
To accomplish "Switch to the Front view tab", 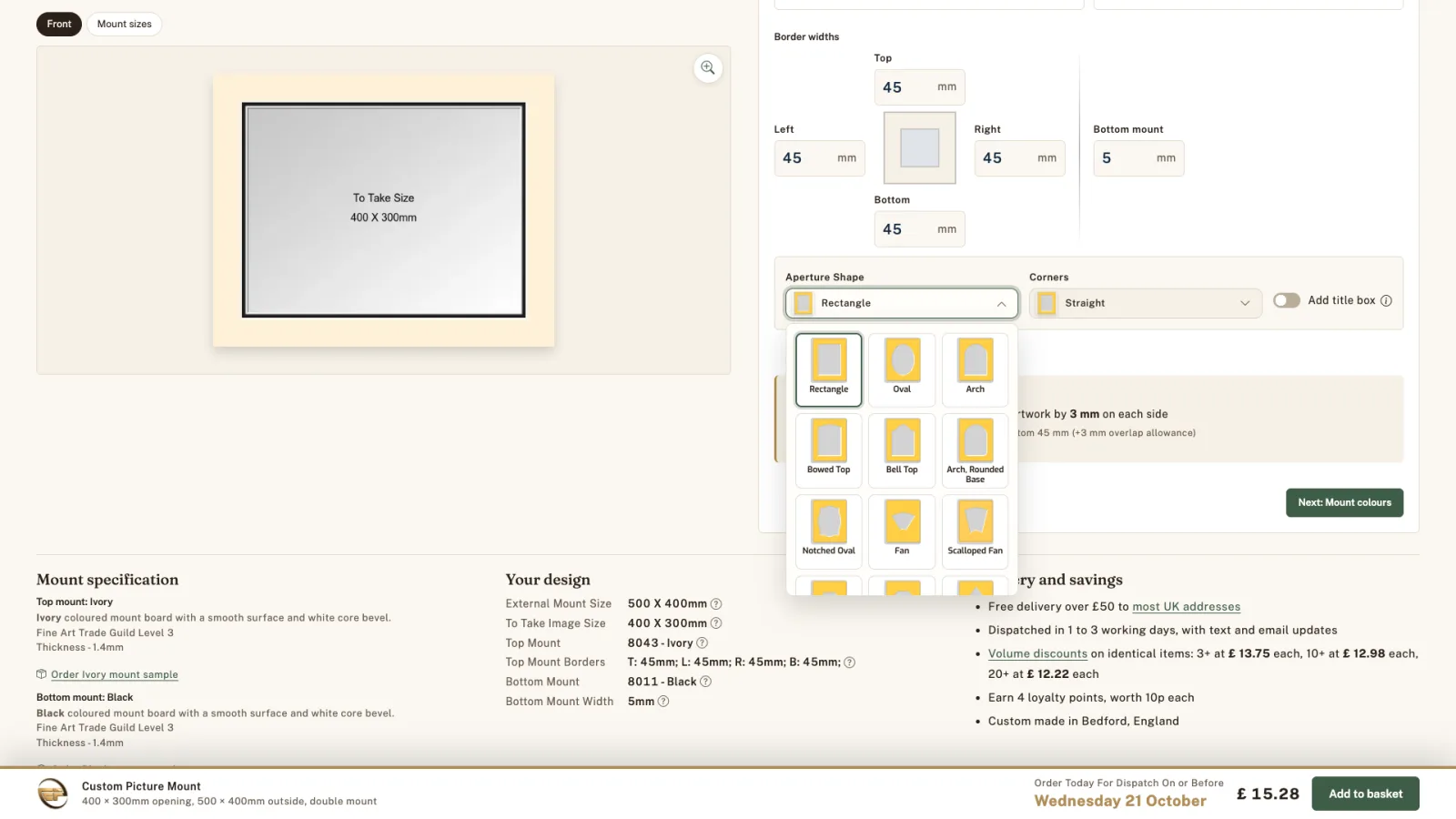I will [59, 24].
